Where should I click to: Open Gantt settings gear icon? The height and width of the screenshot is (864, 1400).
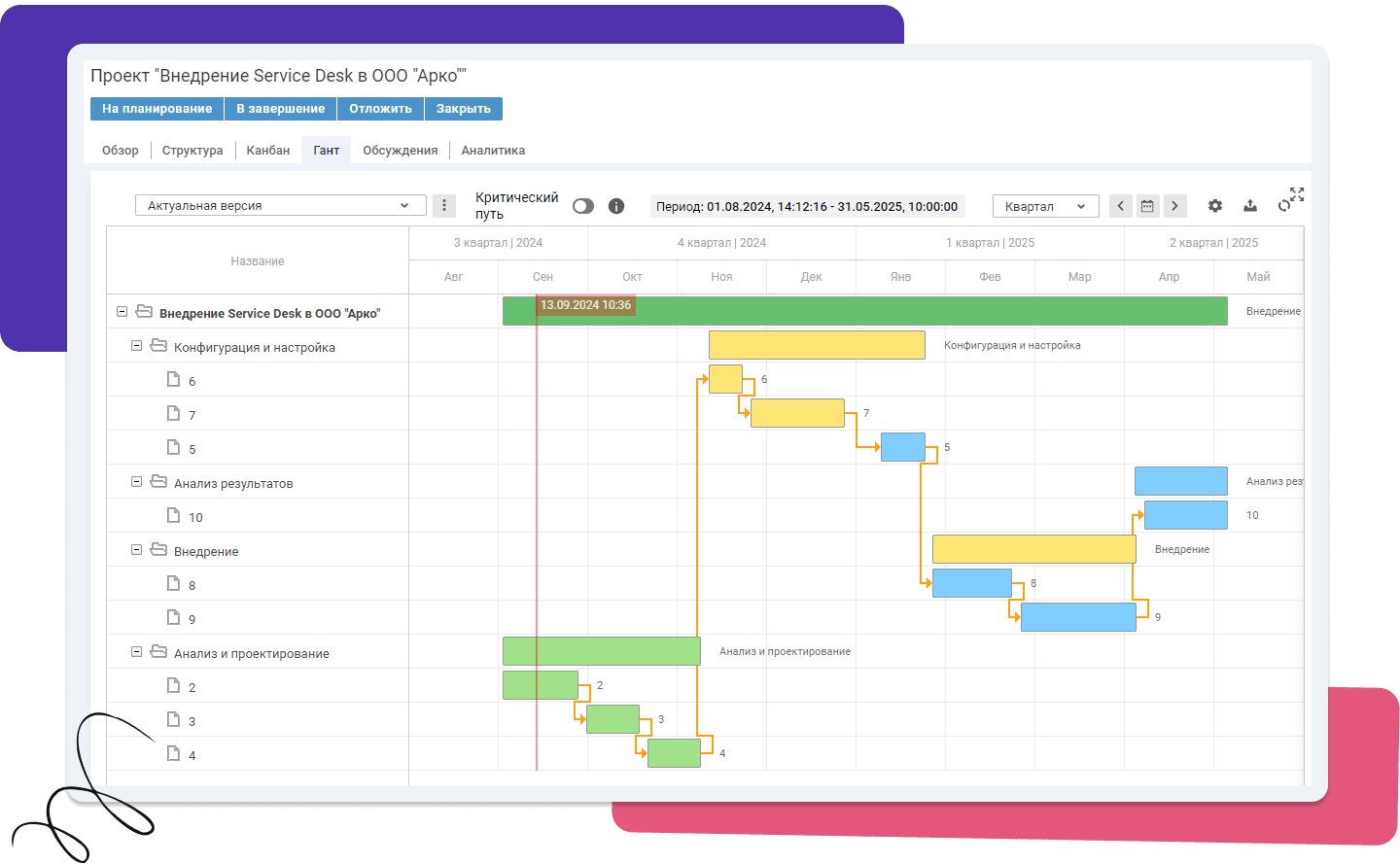pos(1215,206)
